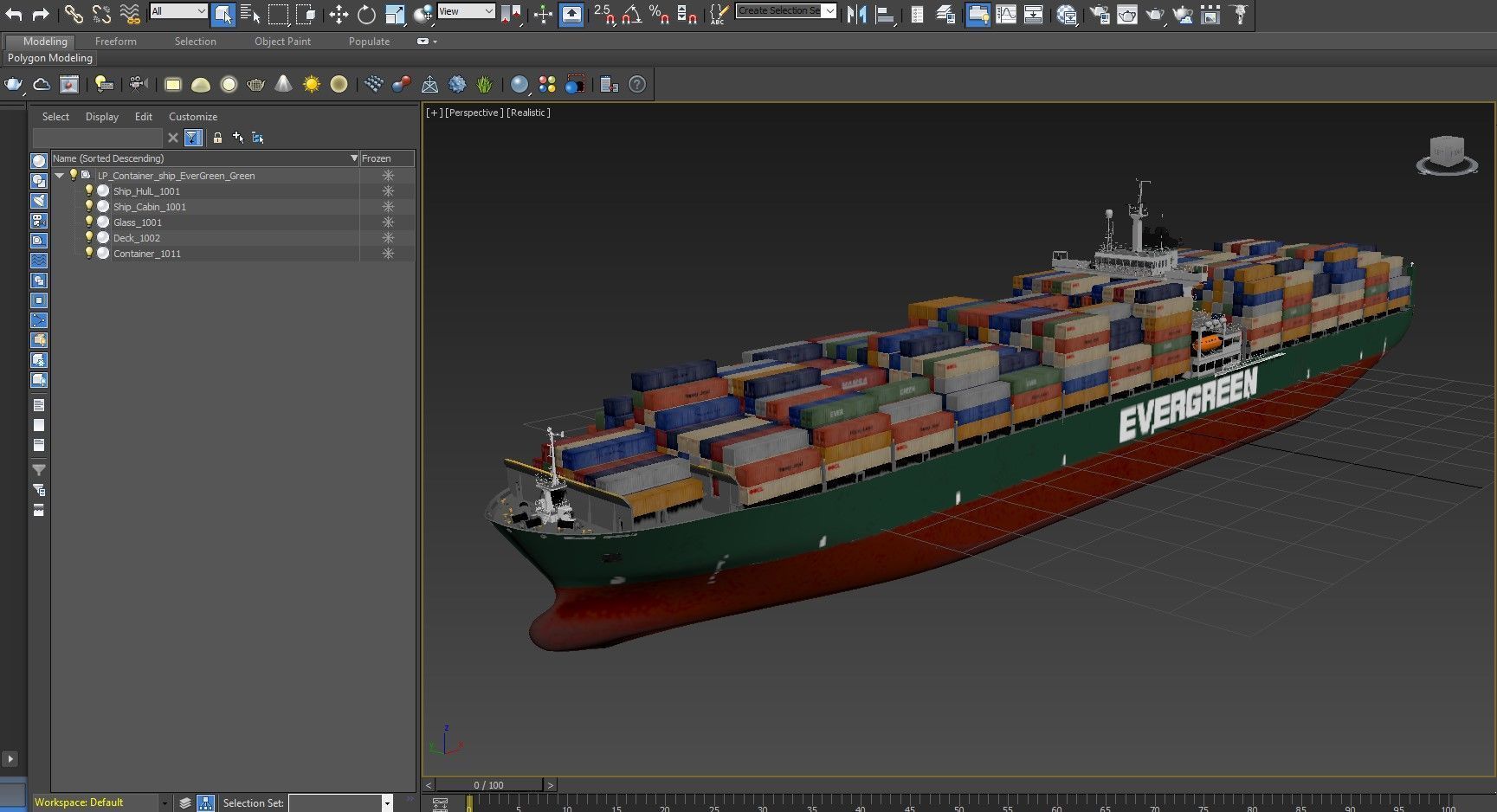The width and height of the screenshot is (1497, 812).
Task: Toggle the Layer Explorer button
Action: coord(945,14)
